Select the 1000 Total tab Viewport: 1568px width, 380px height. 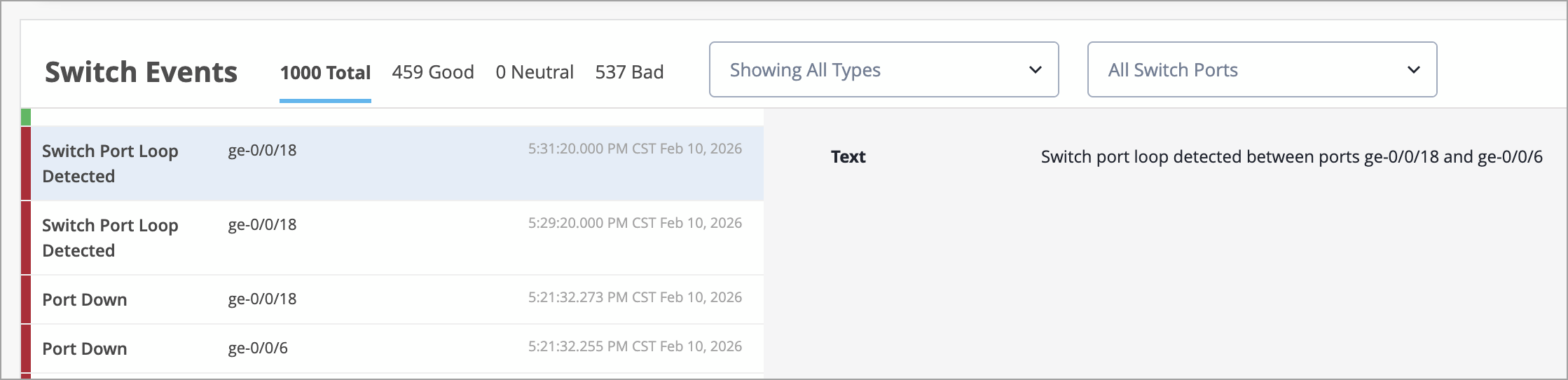[325, 72]
